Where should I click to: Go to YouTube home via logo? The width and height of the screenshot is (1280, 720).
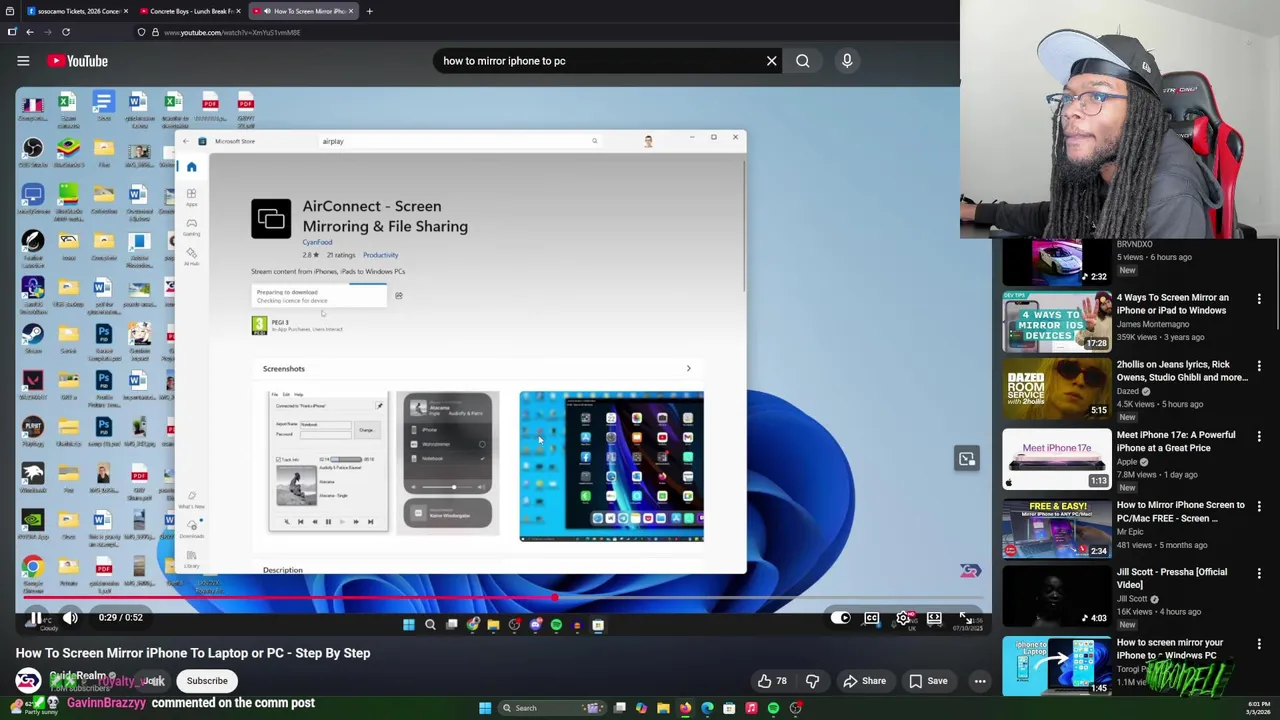(x=79, y=61)
